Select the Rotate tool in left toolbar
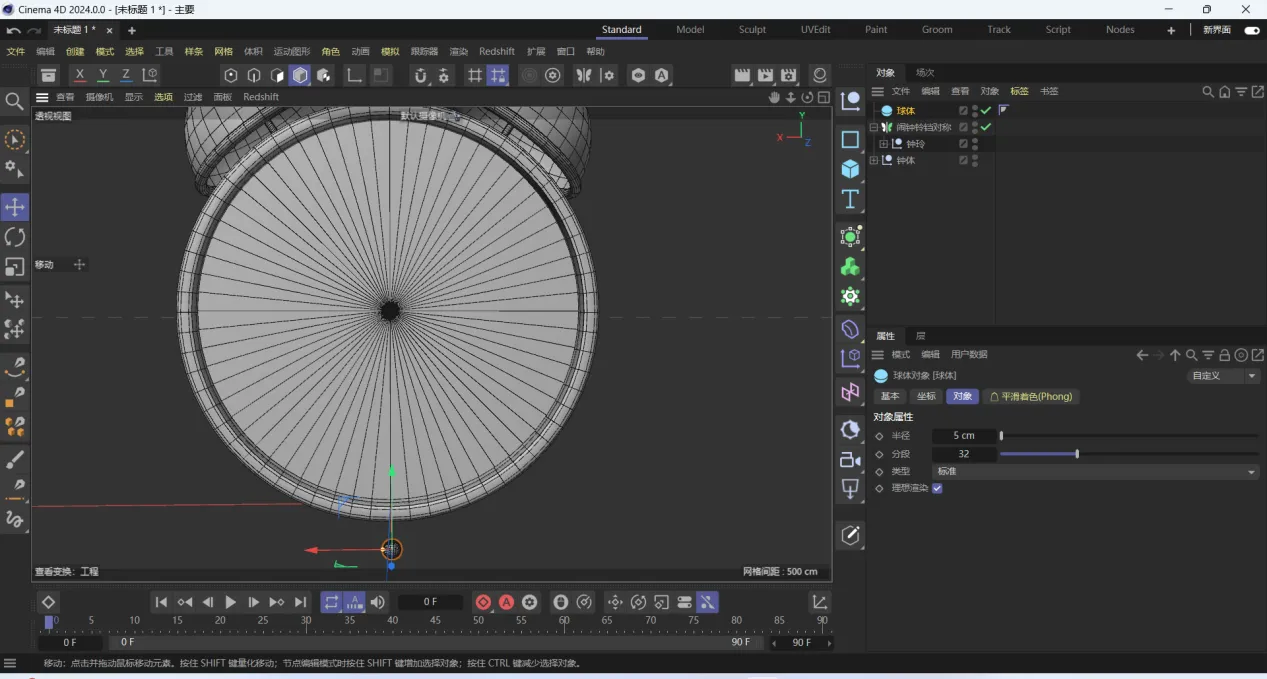Image resolution: width=1267 pixels, height=679 pixels. coord(15,237)
